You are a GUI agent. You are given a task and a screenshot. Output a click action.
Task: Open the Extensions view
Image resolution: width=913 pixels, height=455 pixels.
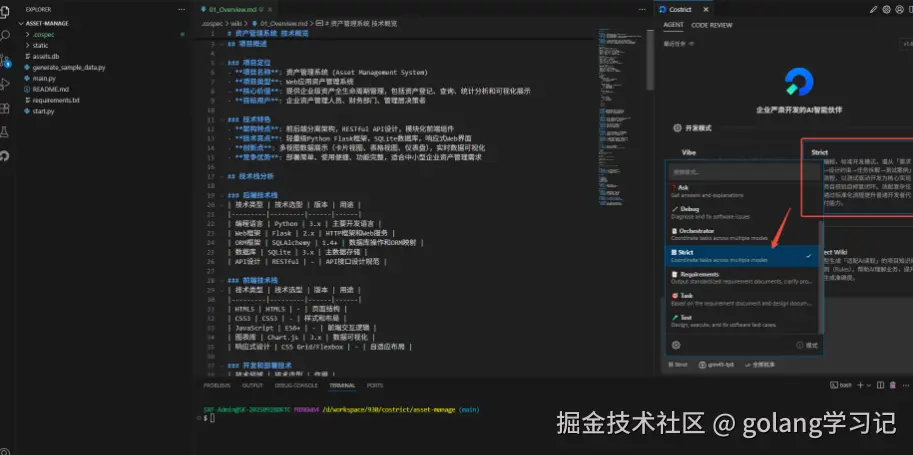point(5,108)
